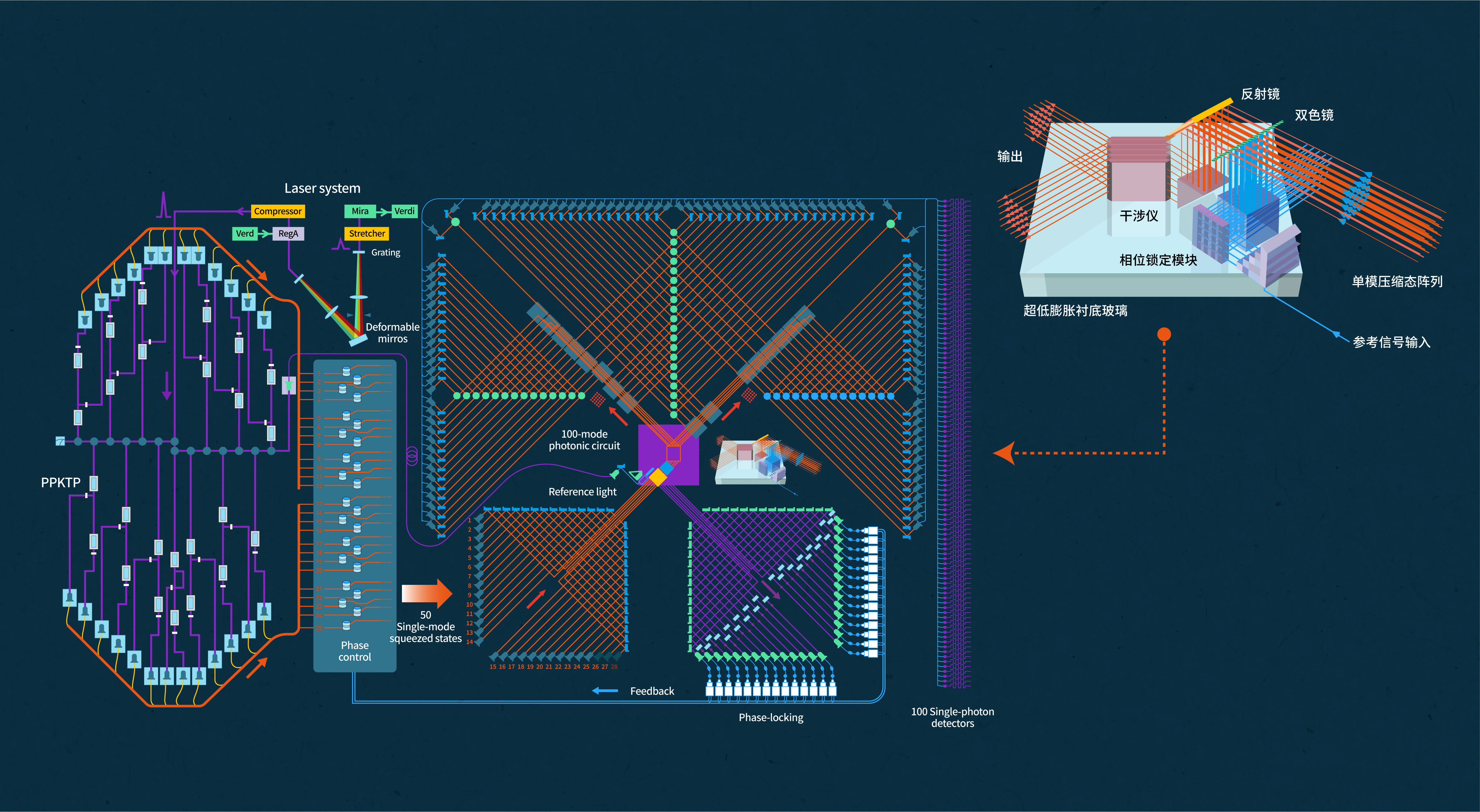Click the orange arrow on the lower octagon edge

257,668
